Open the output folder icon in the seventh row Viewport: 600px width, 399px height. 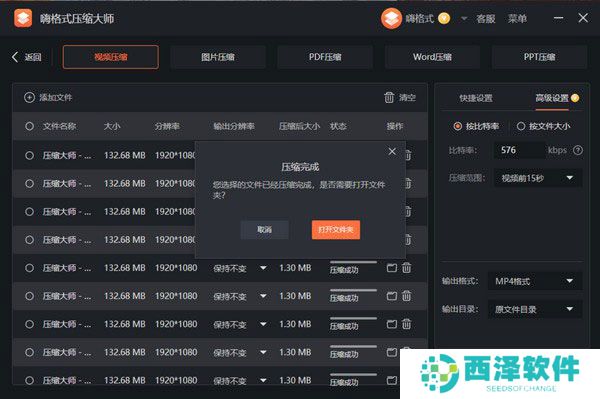391,324
